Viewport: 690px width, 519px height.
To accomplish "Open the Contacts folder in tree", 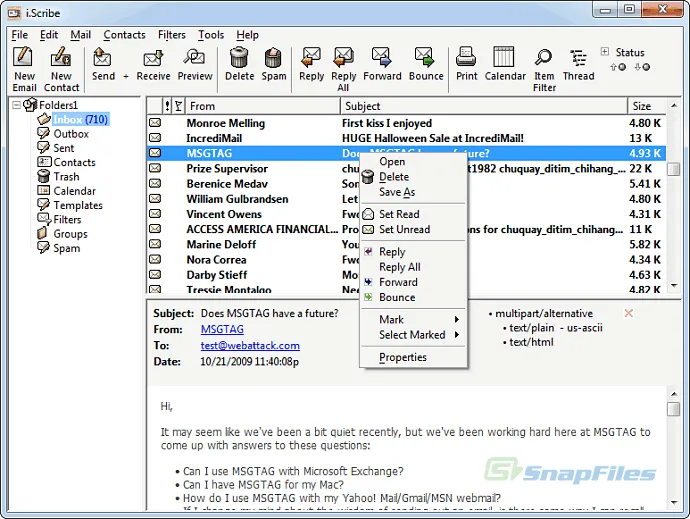I will (x=74, y=162).
